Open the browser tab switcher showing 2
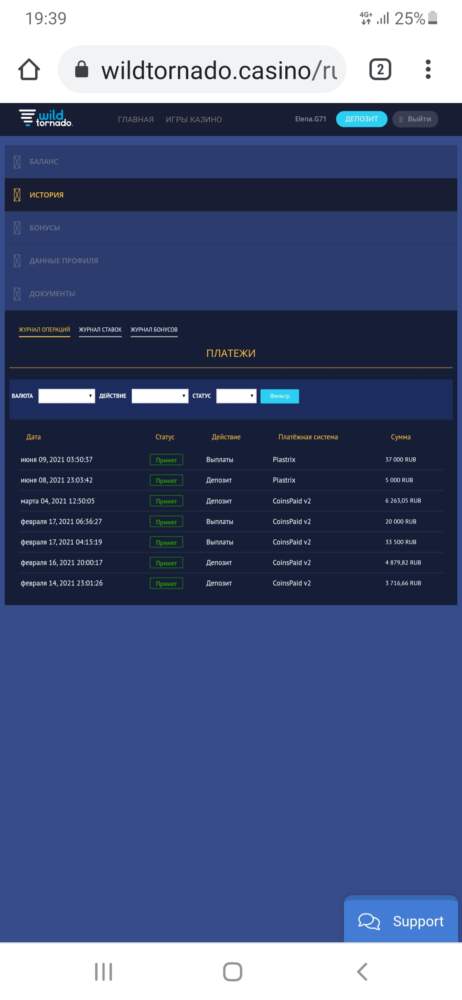 (x=380, y=70)
